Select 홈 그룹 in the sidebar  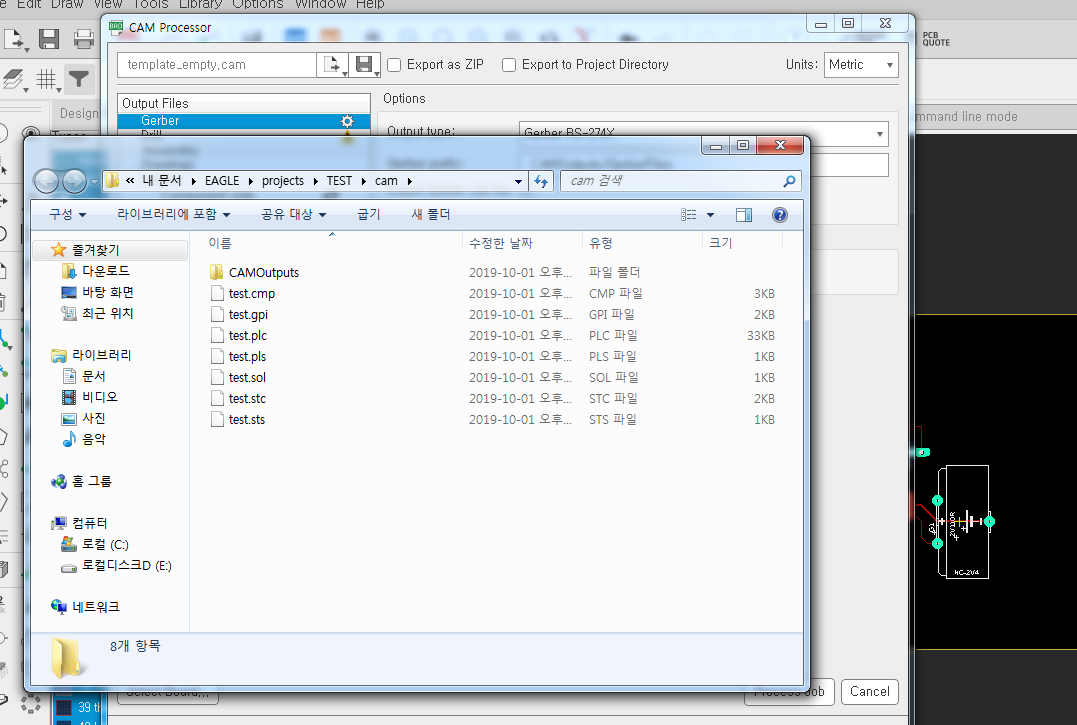[x=91, y=481]
